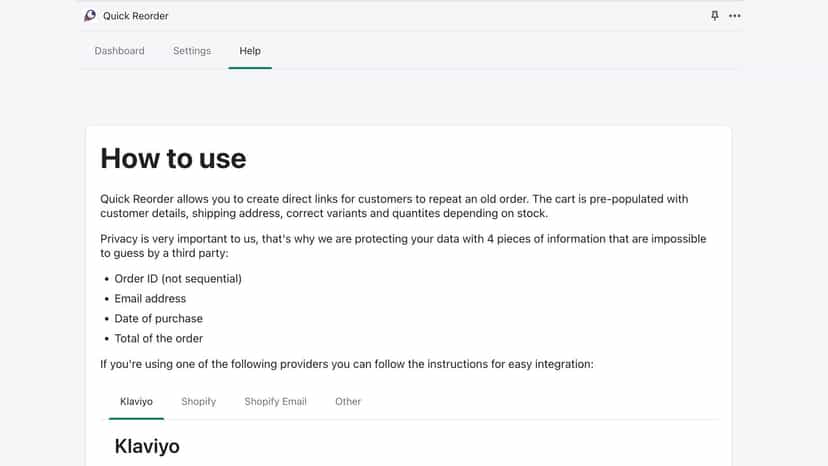Screen dimensions: 828x466
Task: Select the Help tab
Action: coord(250,51)
